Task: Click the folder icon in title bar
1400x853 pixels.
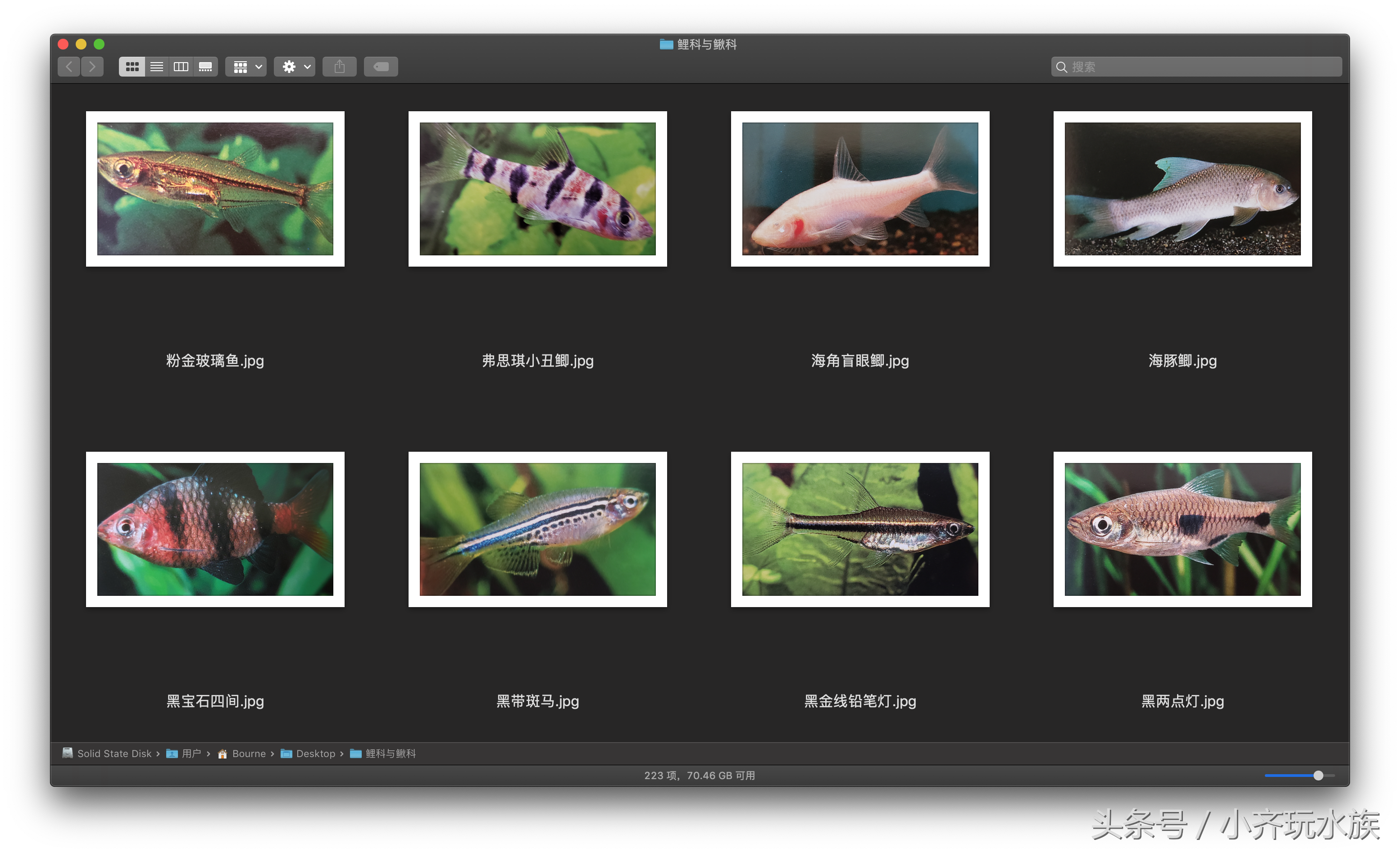Action: coord(667,44)
